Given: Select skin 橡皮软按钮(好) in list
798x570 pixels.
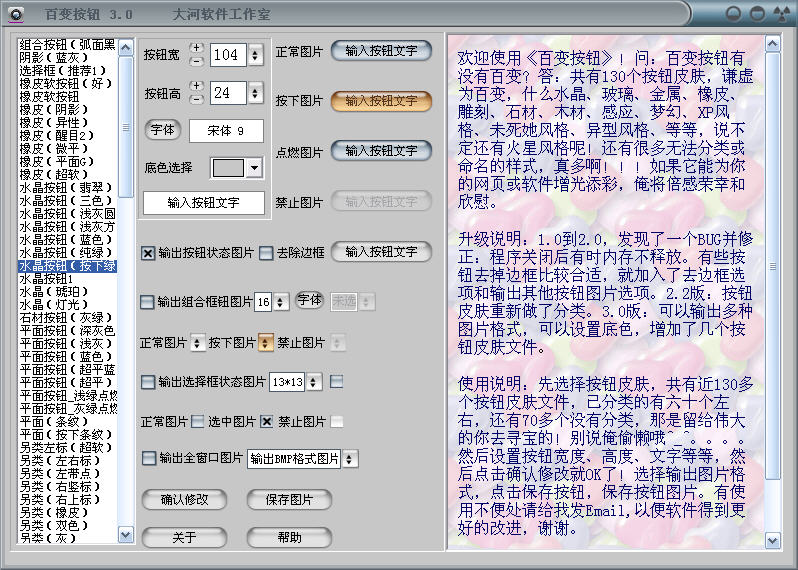Looking at the screenshot, I should coord(68,83).
